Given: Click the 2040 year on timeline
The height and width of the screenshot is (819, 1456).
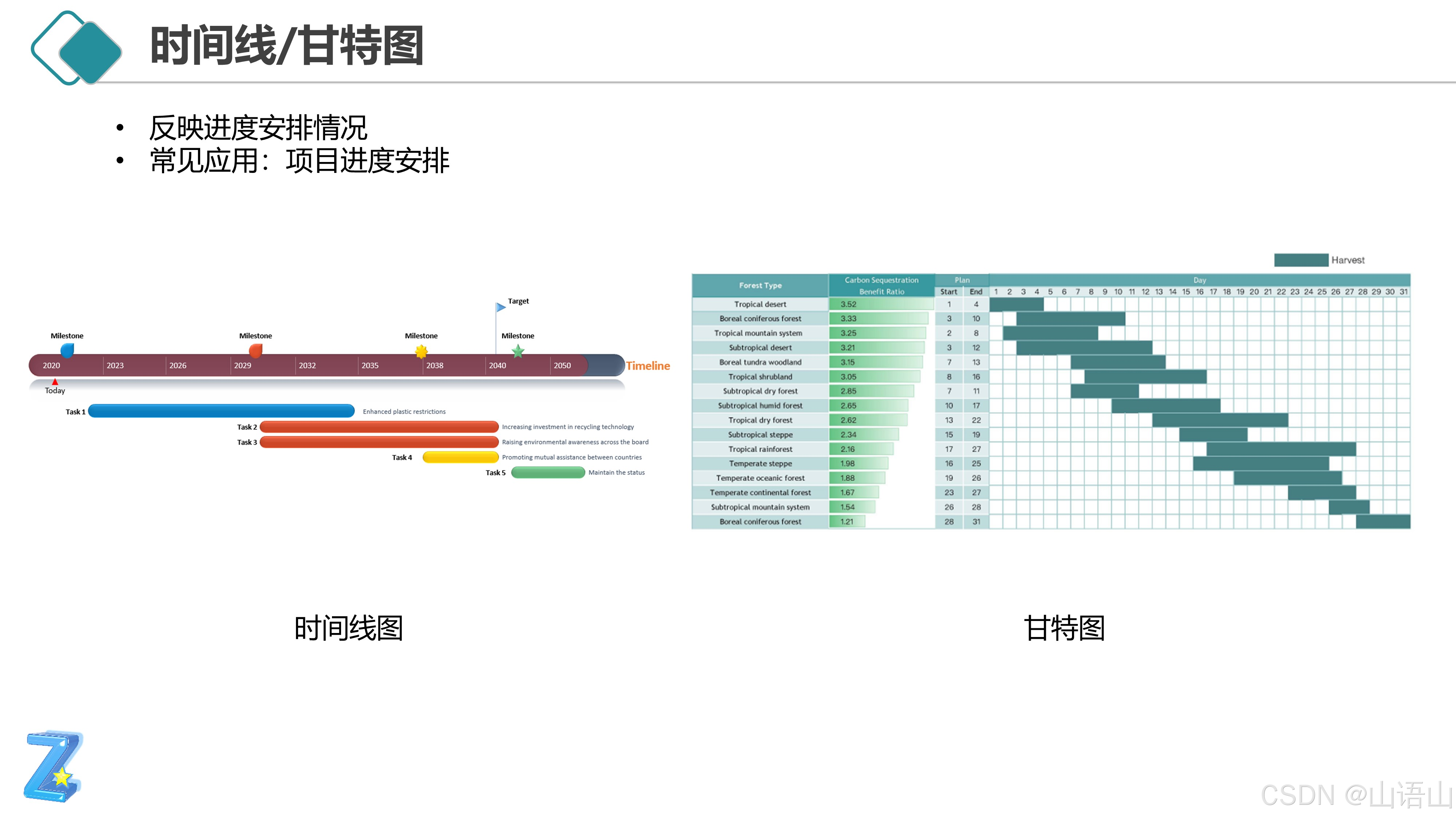Looking at the screenshot, I should click(x=497, y=365).
